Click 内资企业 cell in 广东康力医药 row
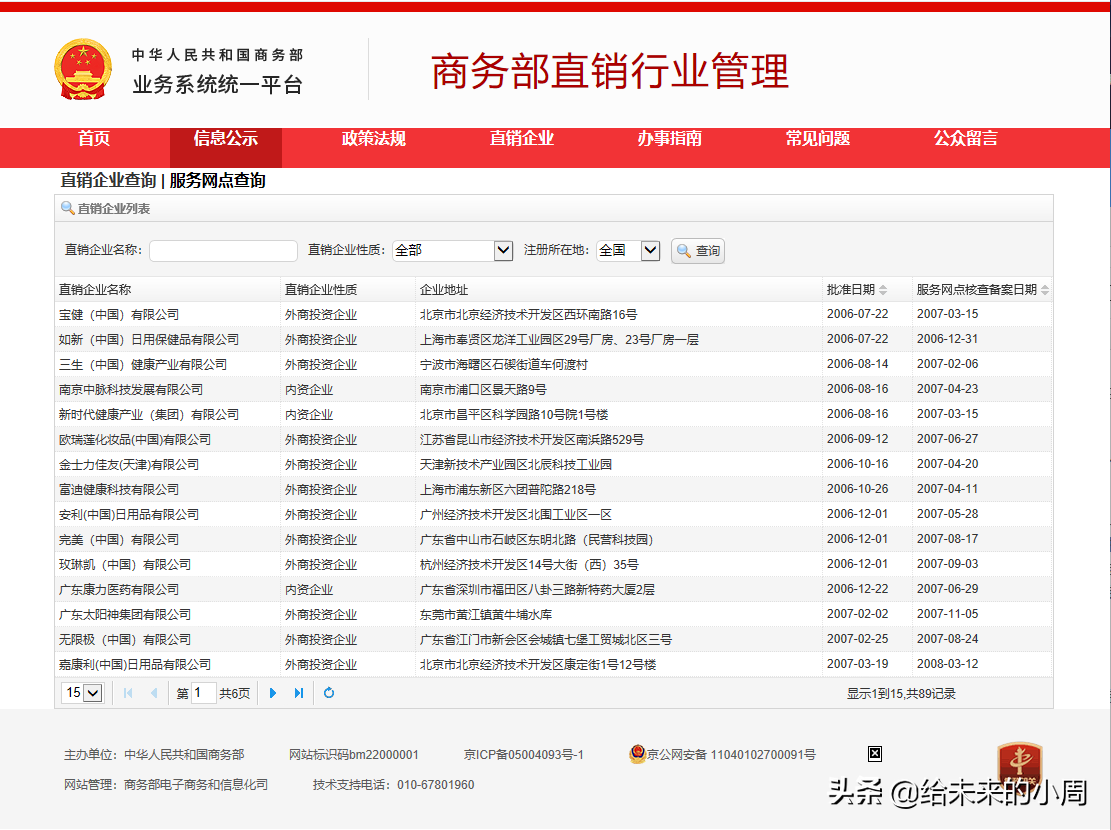The image size is (1111, 830). [x=309, y=590]
